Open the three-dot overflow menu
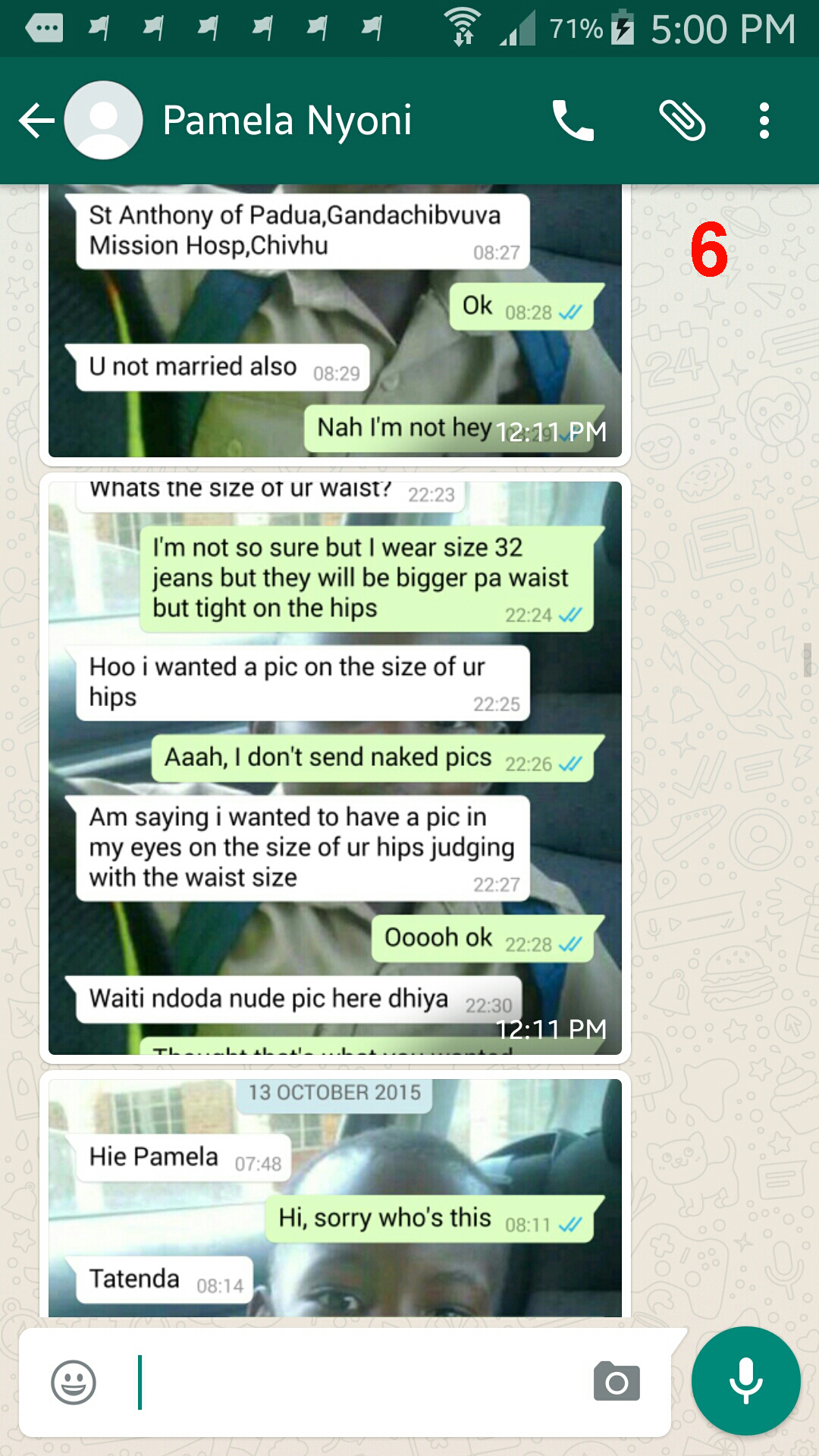 click(x=764, y=121)
